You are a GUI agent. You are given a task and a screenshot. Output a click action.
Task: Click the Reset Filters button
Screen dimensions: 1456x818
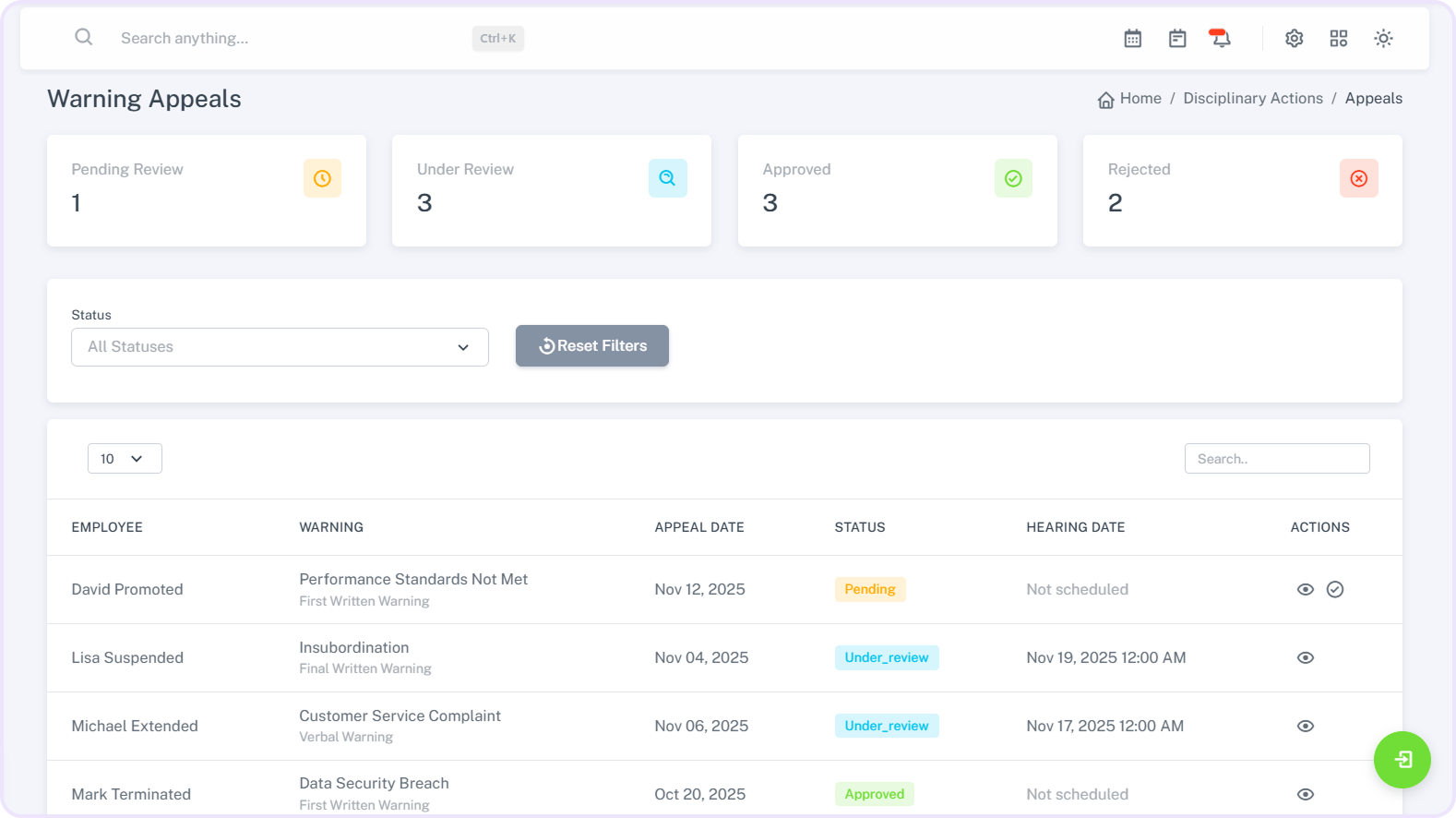click(x=592, y=345)
